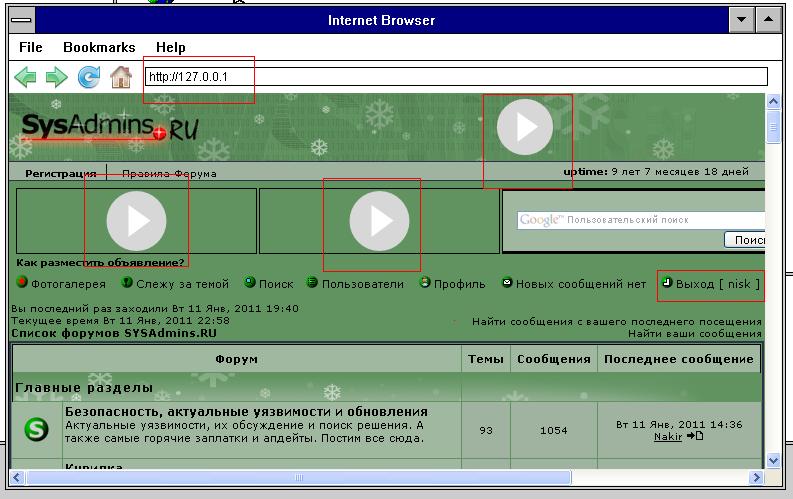
Task: Click the address bar showing http://127.0.0.1
Action: point(456,77)
